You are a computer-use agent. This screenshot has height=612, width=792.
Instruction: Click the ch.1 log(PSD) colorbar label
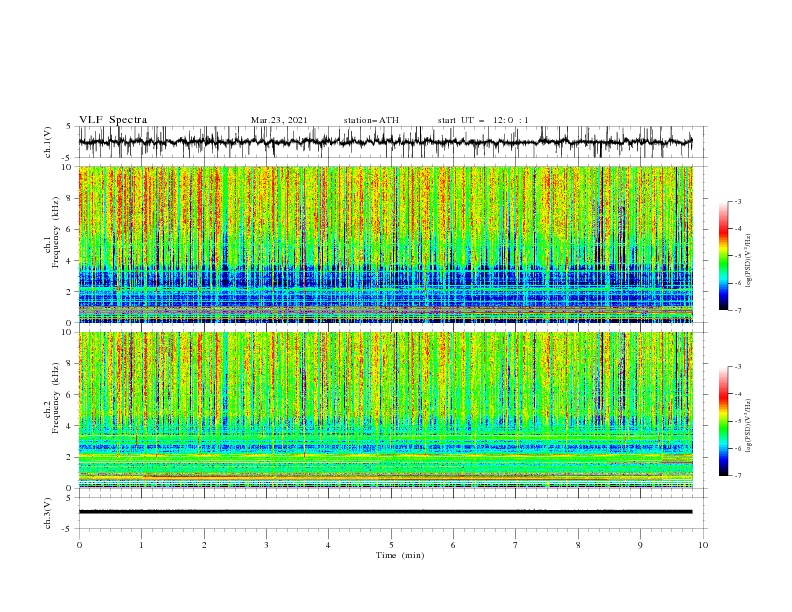pos(748,261)
